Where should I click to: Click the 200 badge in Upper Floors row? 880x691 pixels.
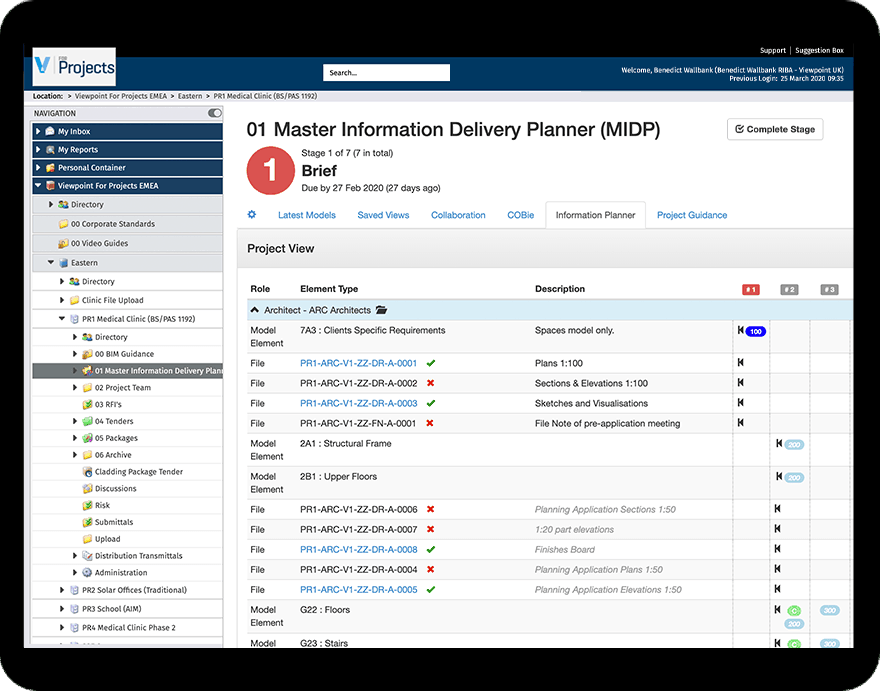point(794,478)
